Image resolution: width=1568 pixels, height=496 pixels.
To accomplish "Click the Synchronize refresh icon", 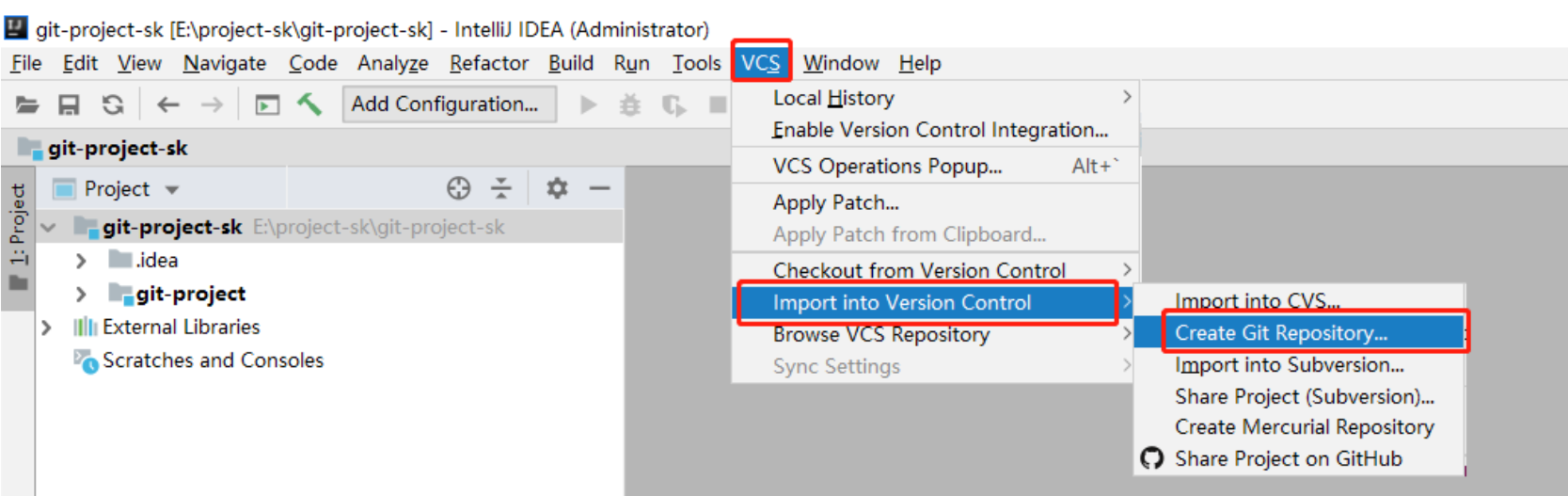I will point(113,104).
